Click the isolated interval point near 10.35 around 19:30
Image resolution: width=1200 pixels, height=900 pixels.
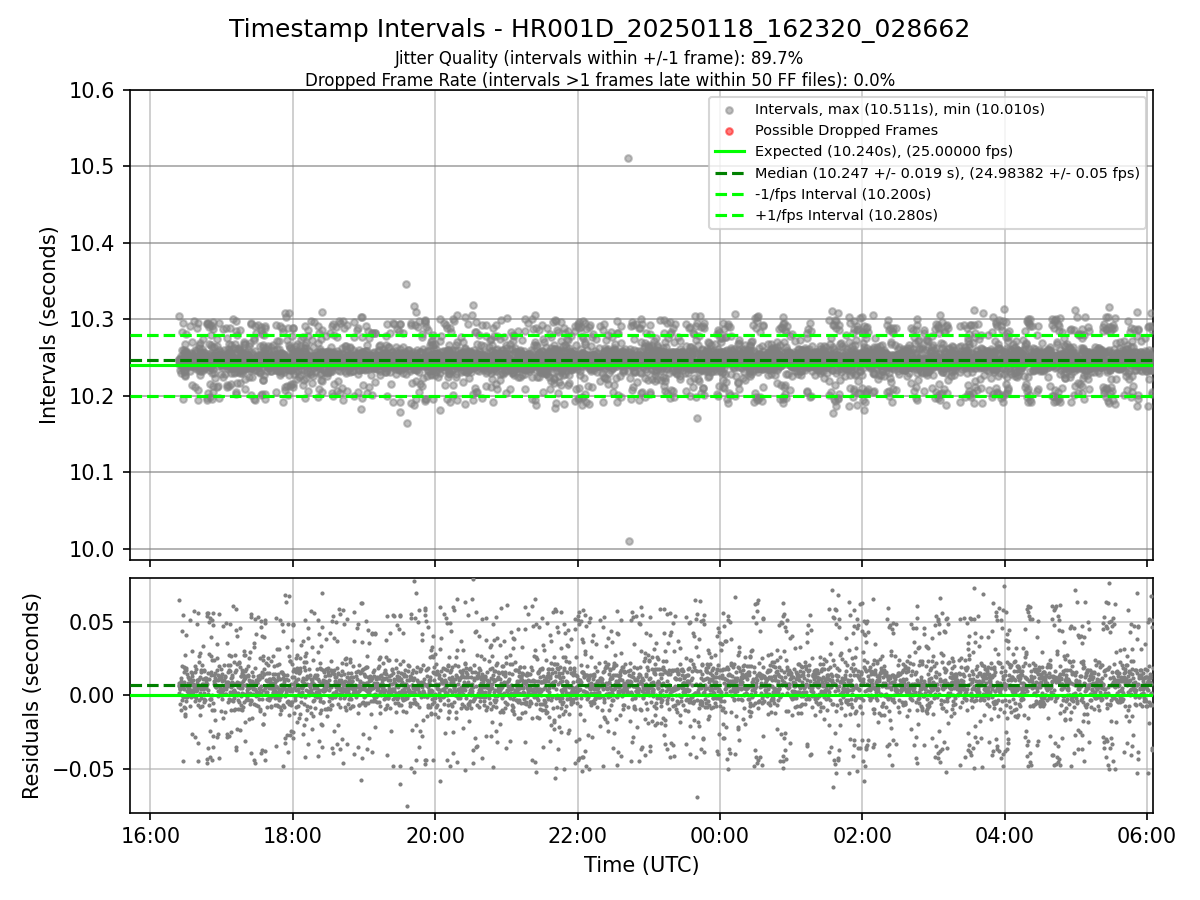tap(406, 284)
